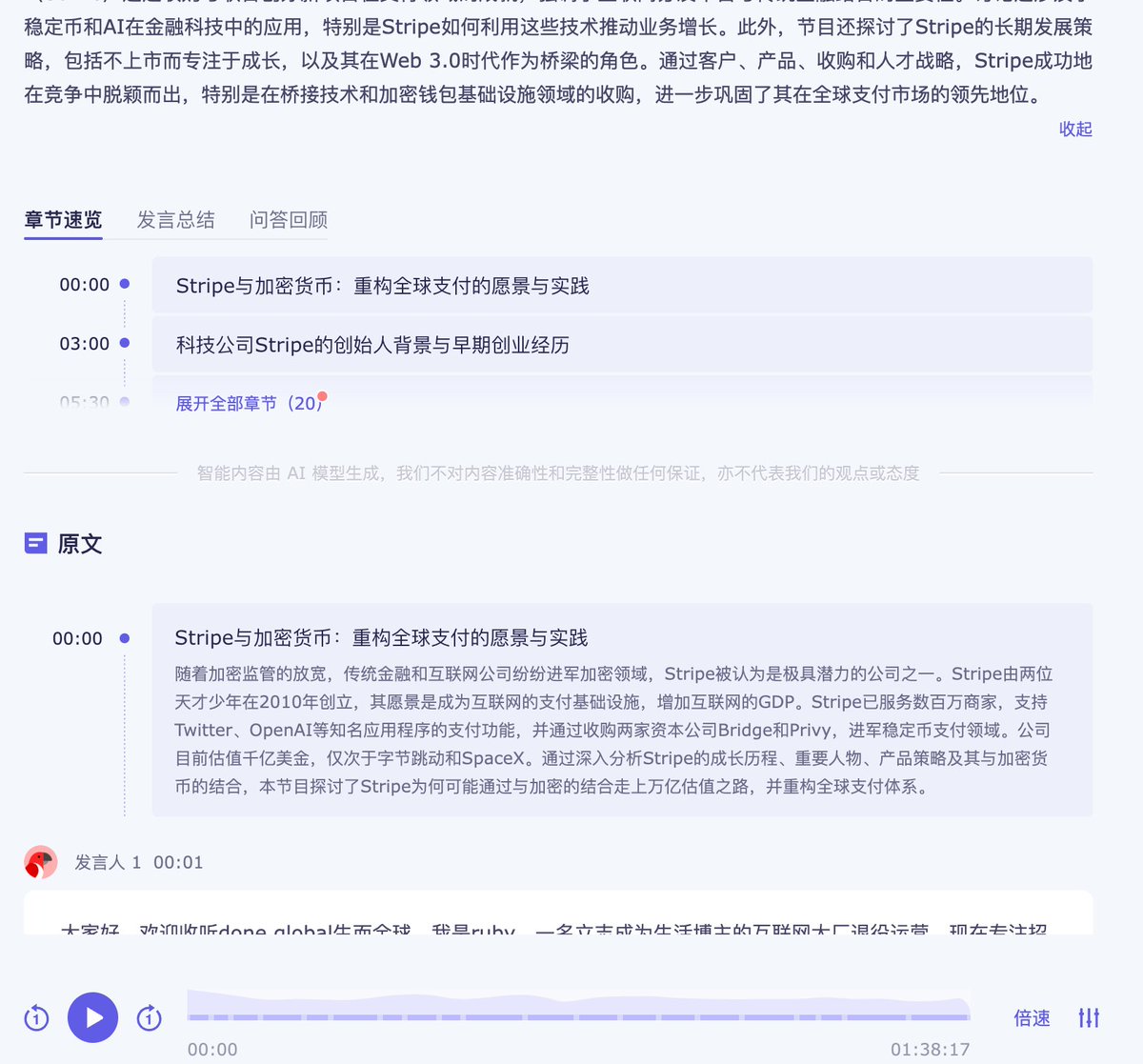Image resolution: width=1143 pixels, height=1064 pixels.
Task: Switch to the 发言总结 tab
Action: click(x=176, y=220)
